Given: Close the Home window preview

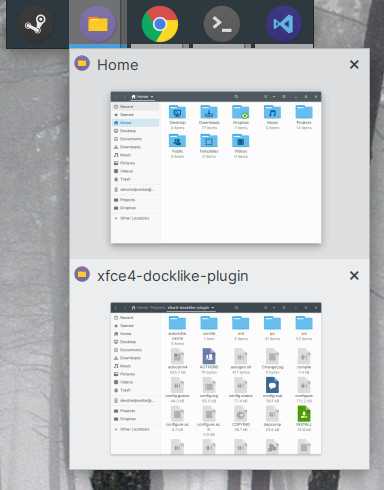Looking at the screenshot, I should coord(354,65).
